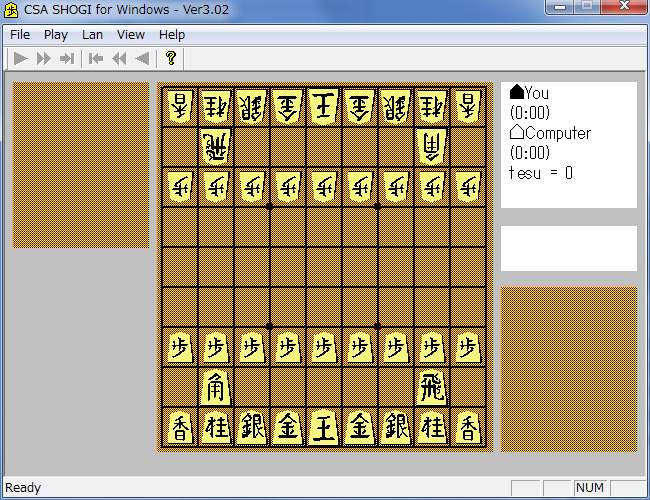Select your leftmost pawn (歩)

tap(180, 347)
